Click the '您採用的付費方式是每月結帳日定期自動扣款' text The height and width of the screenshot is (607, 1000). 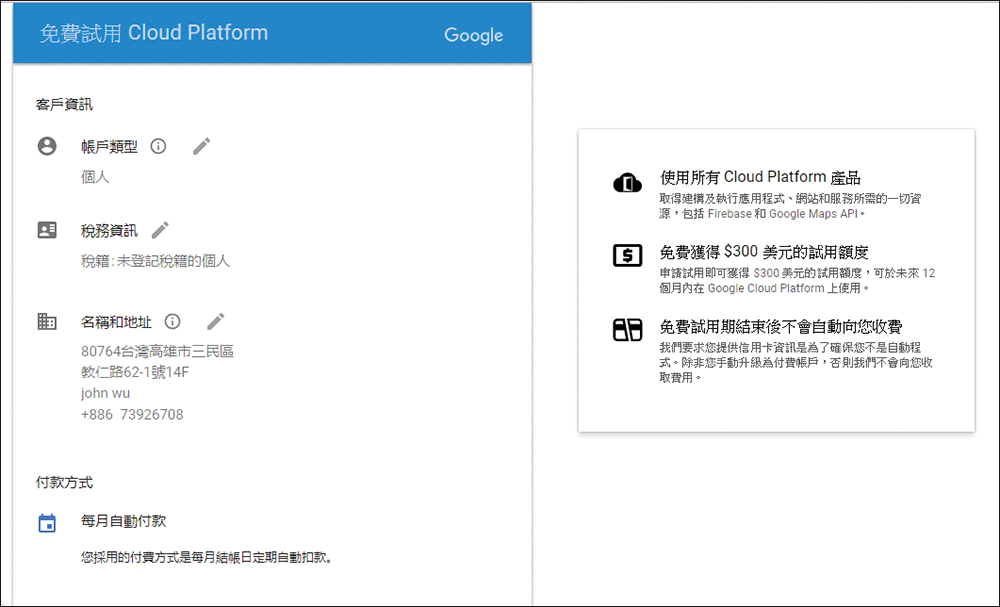point(207,557)
